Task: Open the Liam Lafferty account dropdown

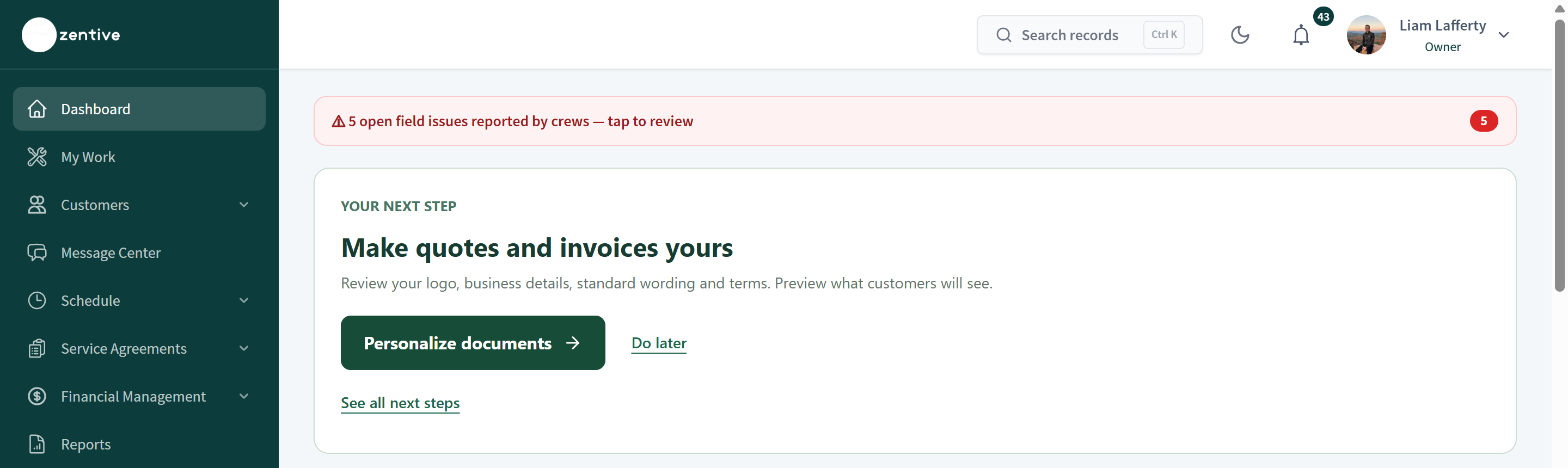Action: coord(1503,35)
